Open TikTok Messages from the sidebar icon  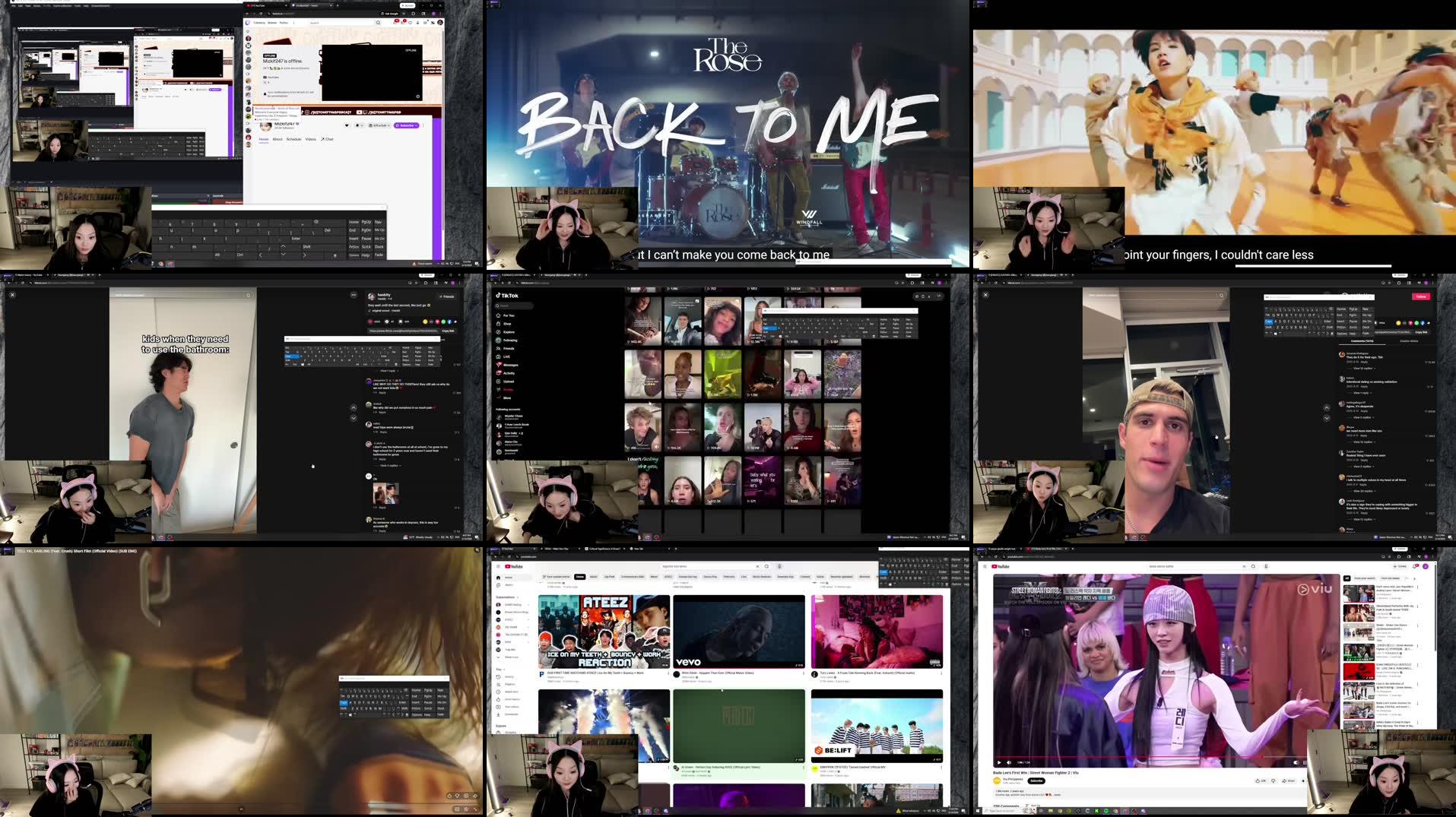click(498, 365)
